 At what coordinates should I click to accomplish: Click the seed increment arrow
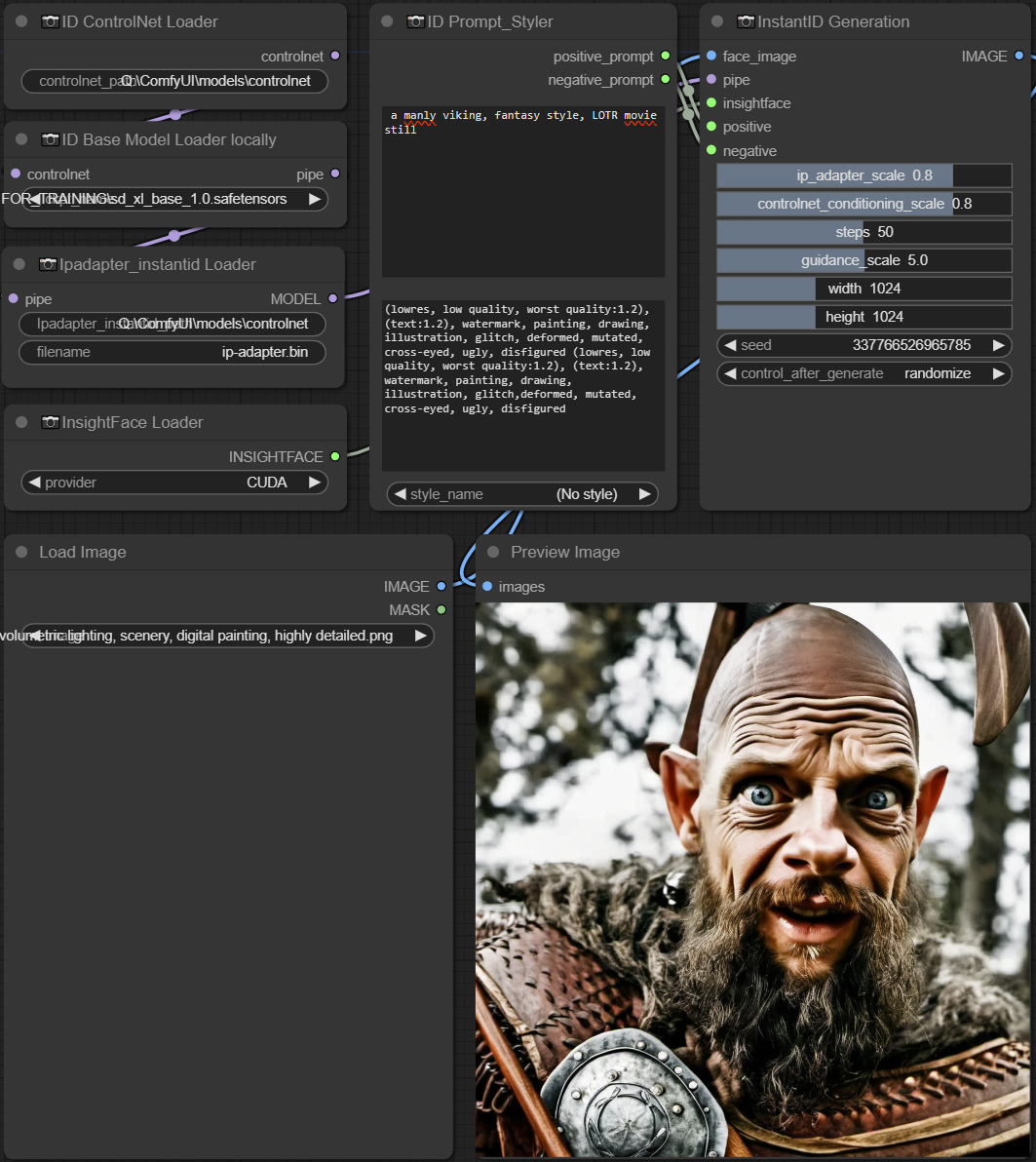click(x=998, y=345)
